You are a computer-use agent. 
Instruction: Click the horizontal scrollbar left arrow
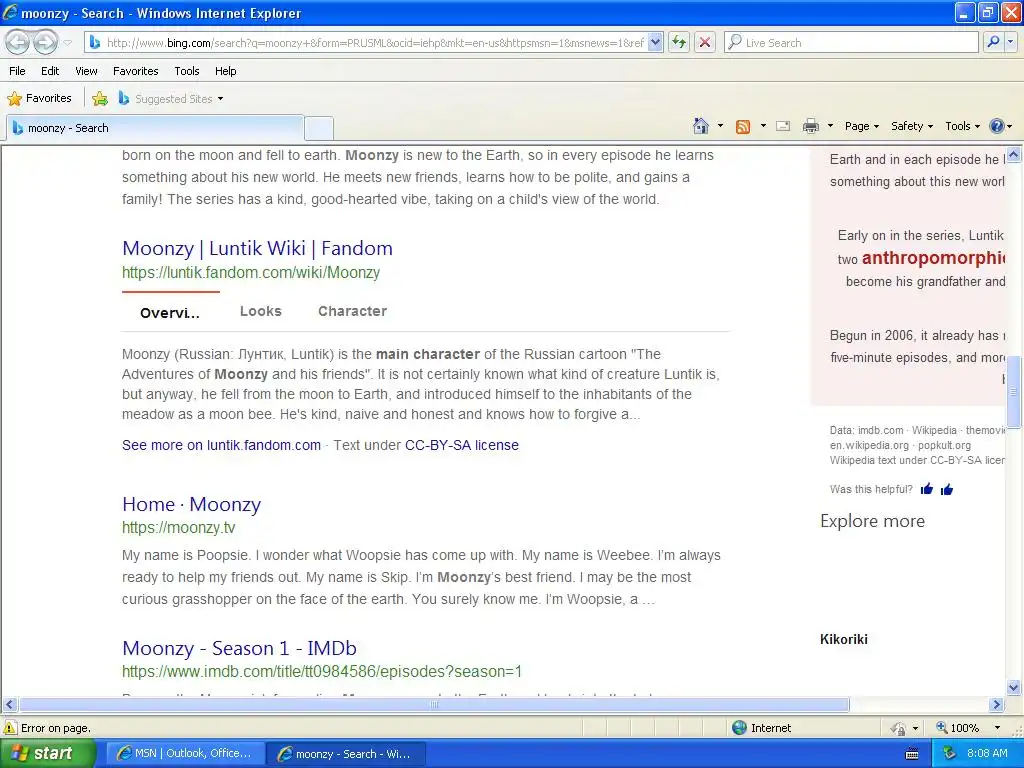(x=9, y=705)
